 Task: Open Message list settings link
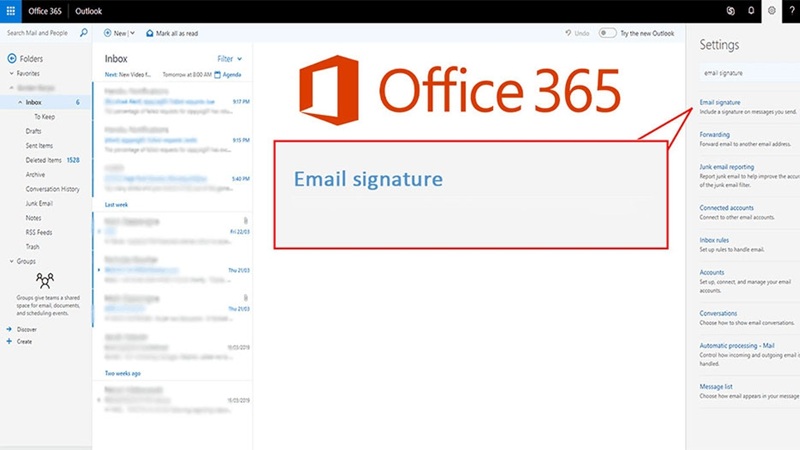[x=716, y=387]
